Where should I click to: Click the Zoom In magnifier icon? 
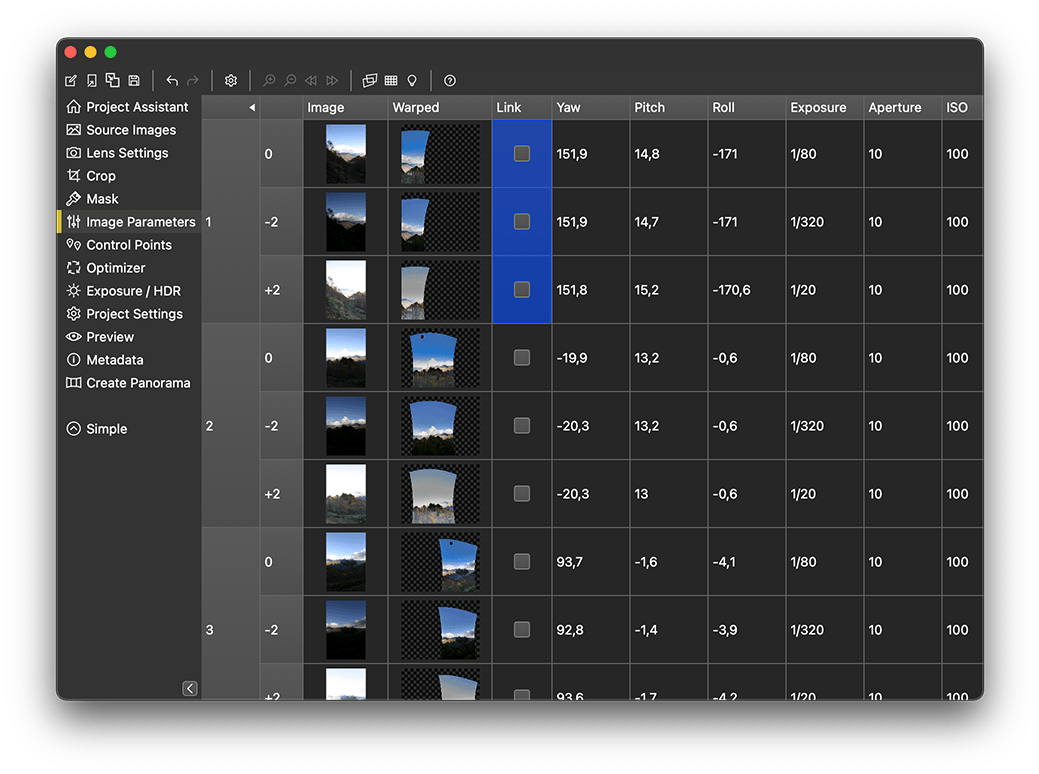[269, 80]
